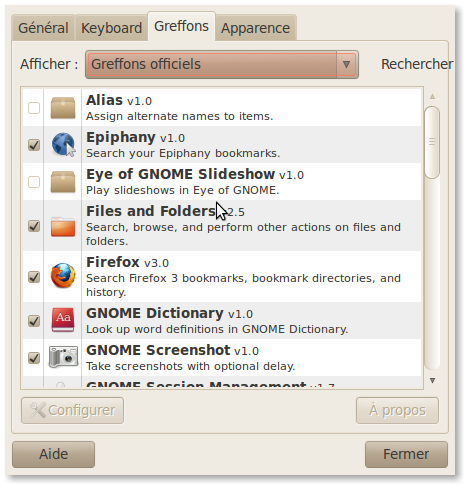The height and width of the screenshot is (484, 464).
Task: Uncheck the GNOME Screenshot checkbox
Action: click(34, 358)
